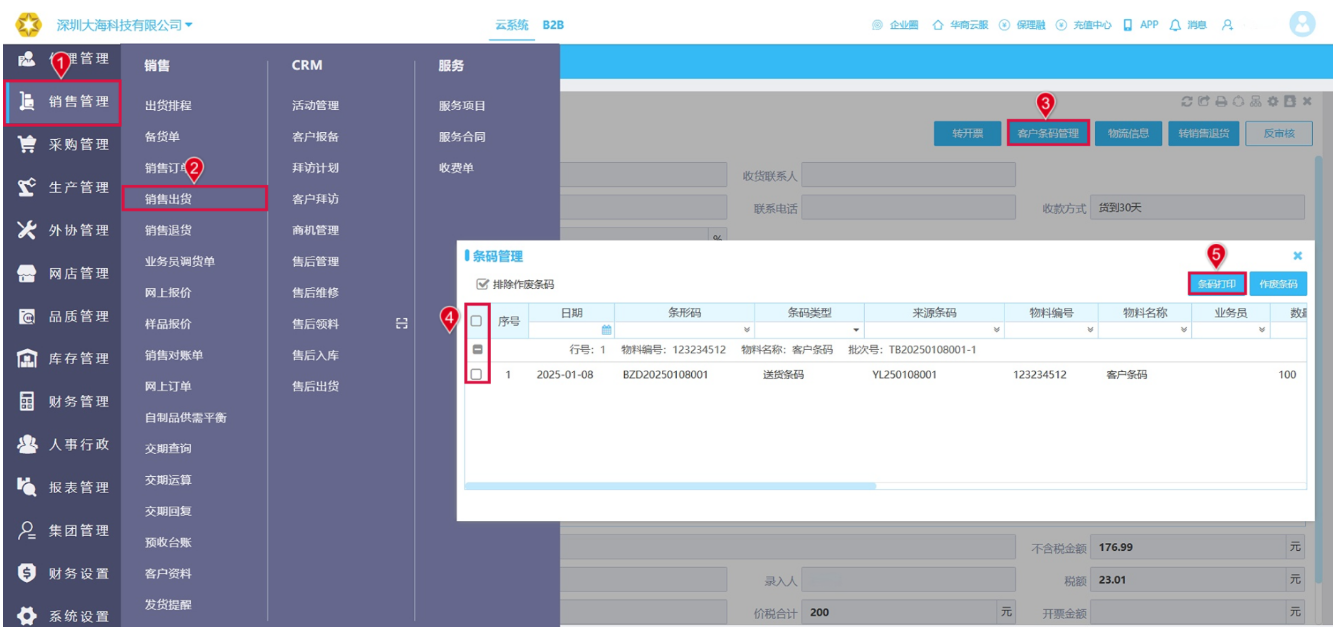The height and width of the screenshot is (633, 1333).
Task: Click the 反审核 button
Action: [1279, 133]
